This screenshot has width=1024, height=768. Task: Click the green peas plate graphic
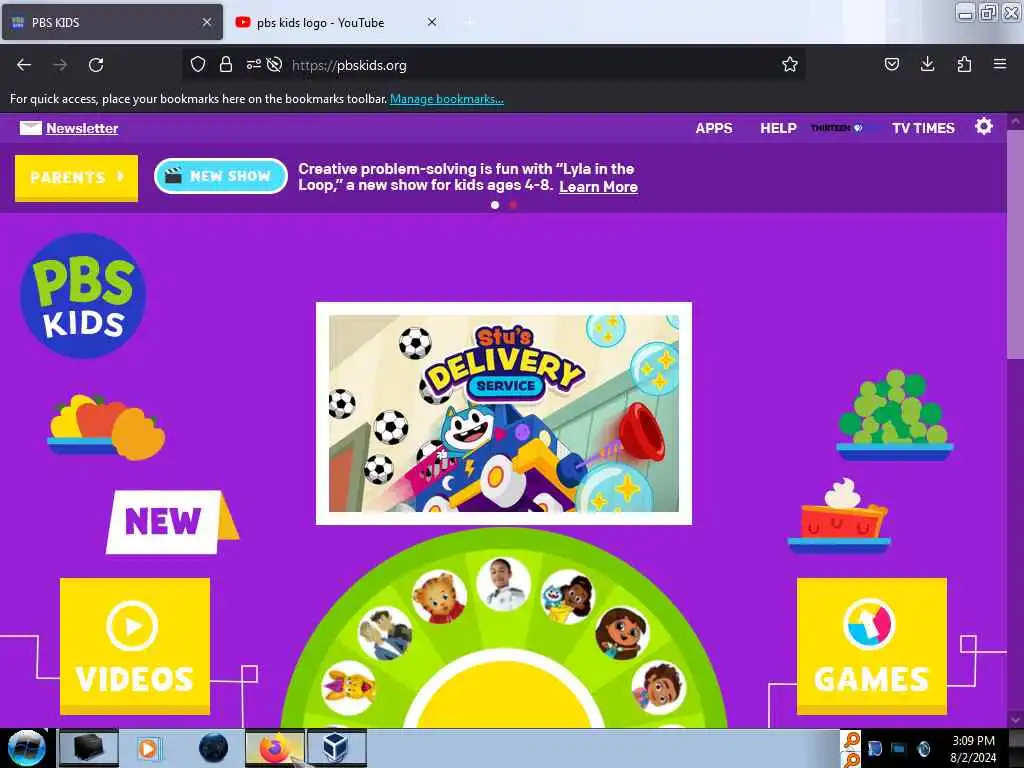(x=895, y=415)
